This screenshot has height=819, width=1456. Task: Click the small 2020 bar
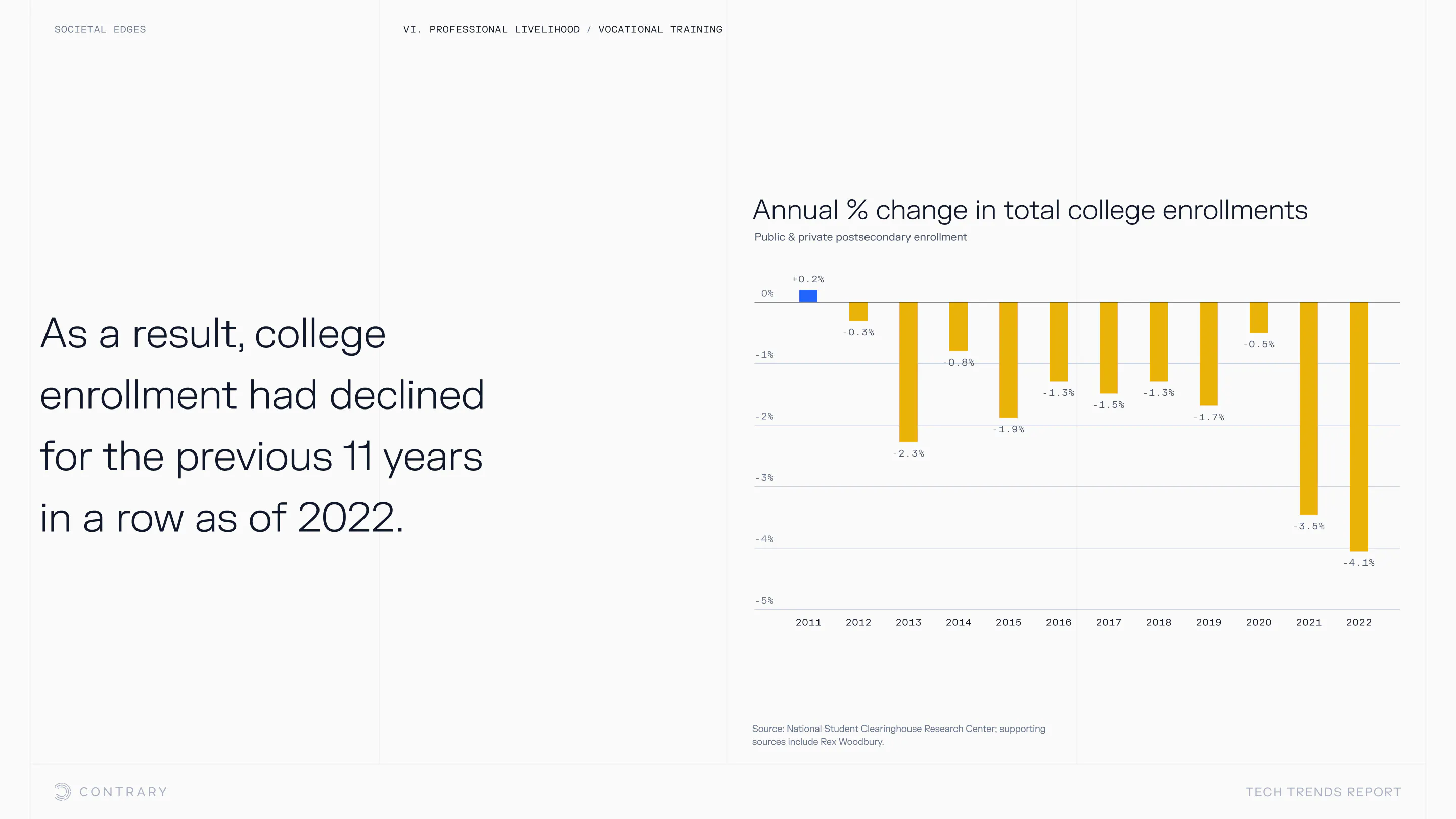click(1258, 317)
